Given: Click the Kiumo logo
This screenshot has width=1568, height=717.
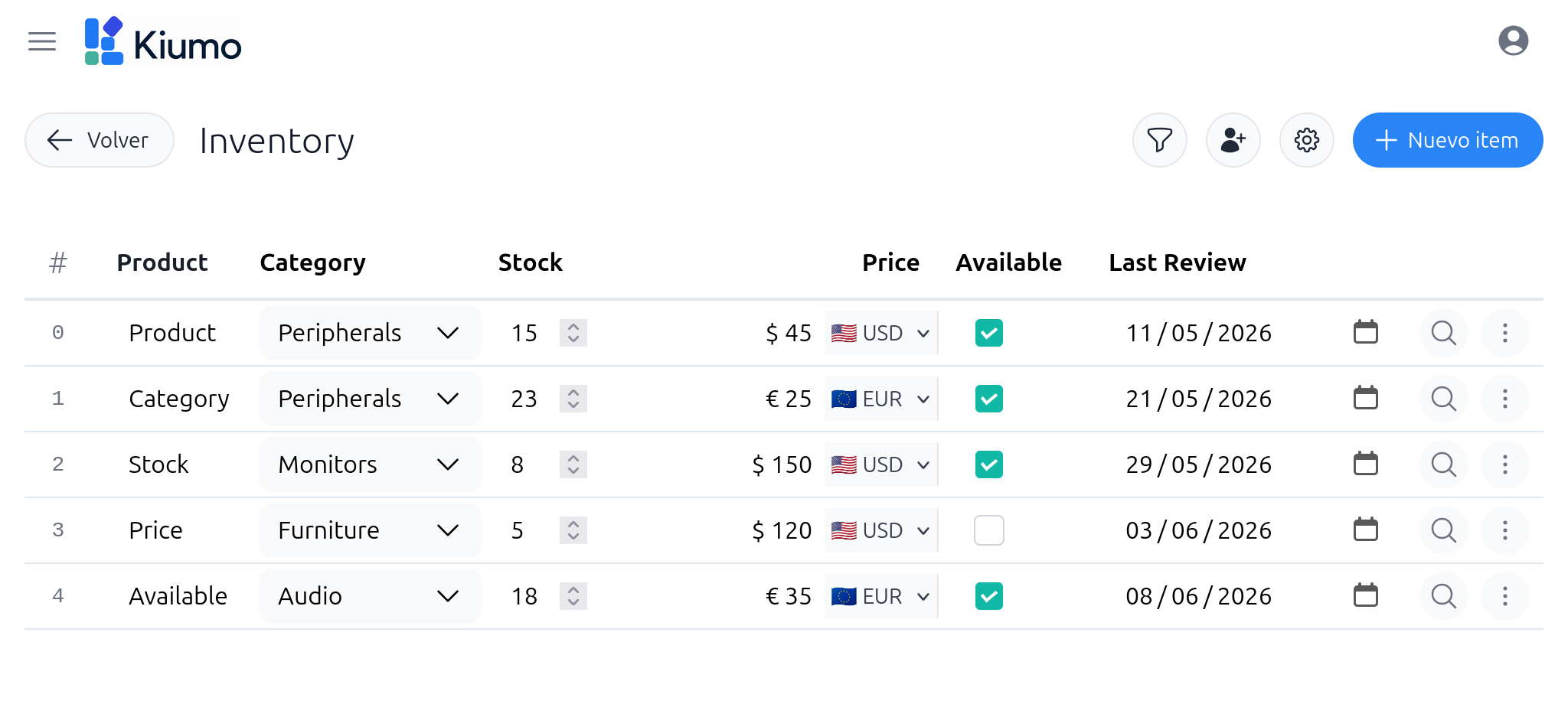Looking at the screenshot, I should click(163, 41).
